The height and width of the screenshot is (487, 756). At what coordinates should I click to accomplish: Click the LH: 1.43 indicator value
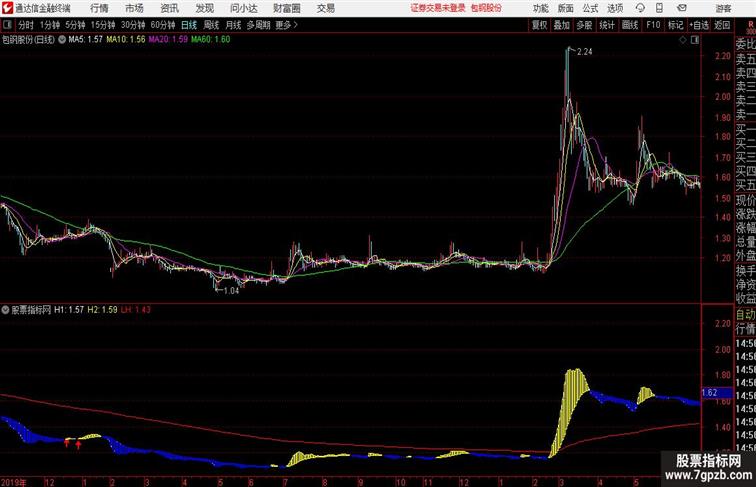(136, 310)
